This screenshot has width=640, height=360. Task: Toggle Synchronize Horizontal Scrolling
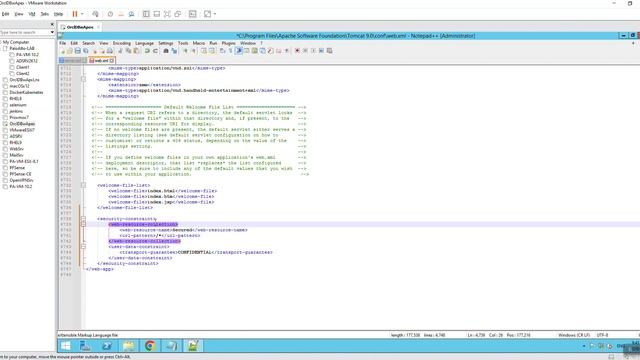tap(211, 51)
